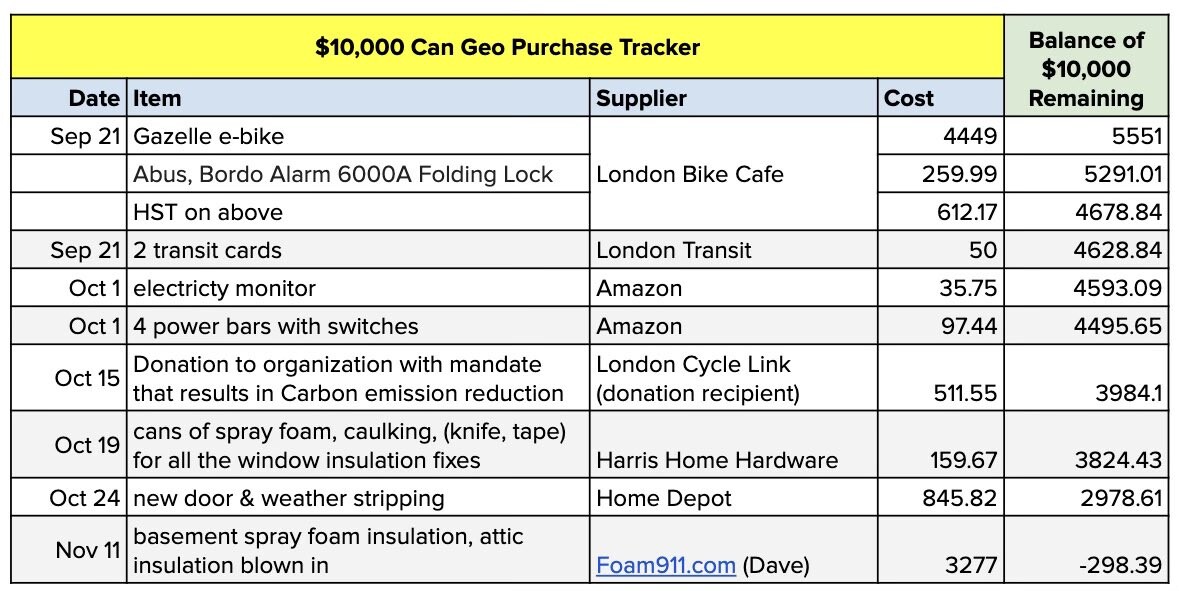Click the Harris Home Hardware cell
Image resolution: width=1179 pixels, height=591 pixels.
717,460
